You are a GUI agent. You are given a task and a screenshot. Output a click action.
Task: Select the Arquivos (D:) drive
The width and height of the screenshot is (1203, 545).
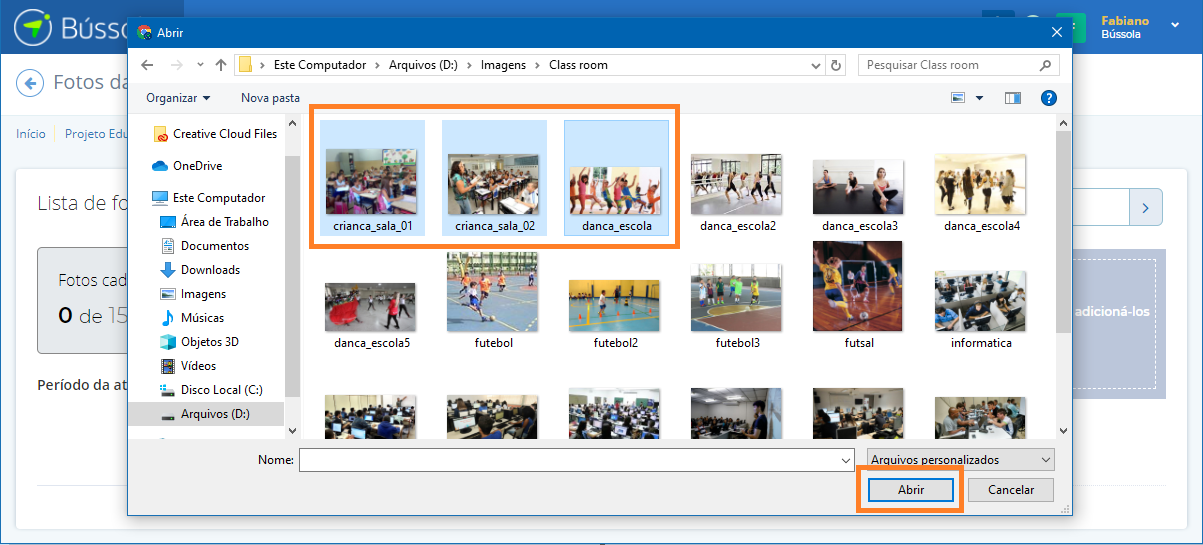pyautogui.click(x=206, y=414)
